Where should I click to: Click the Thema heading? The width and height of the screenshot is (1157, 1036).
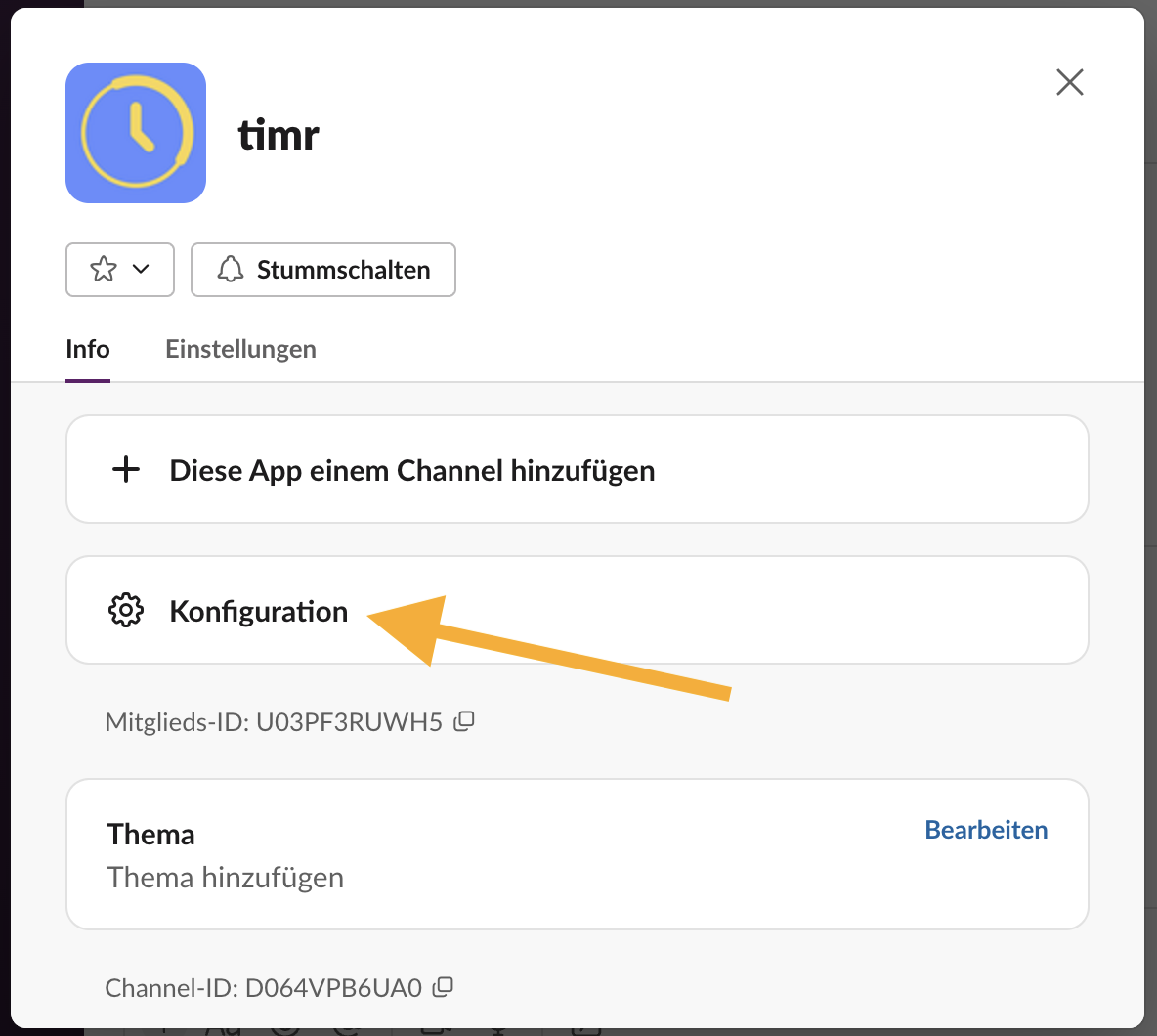pos(150,835)
